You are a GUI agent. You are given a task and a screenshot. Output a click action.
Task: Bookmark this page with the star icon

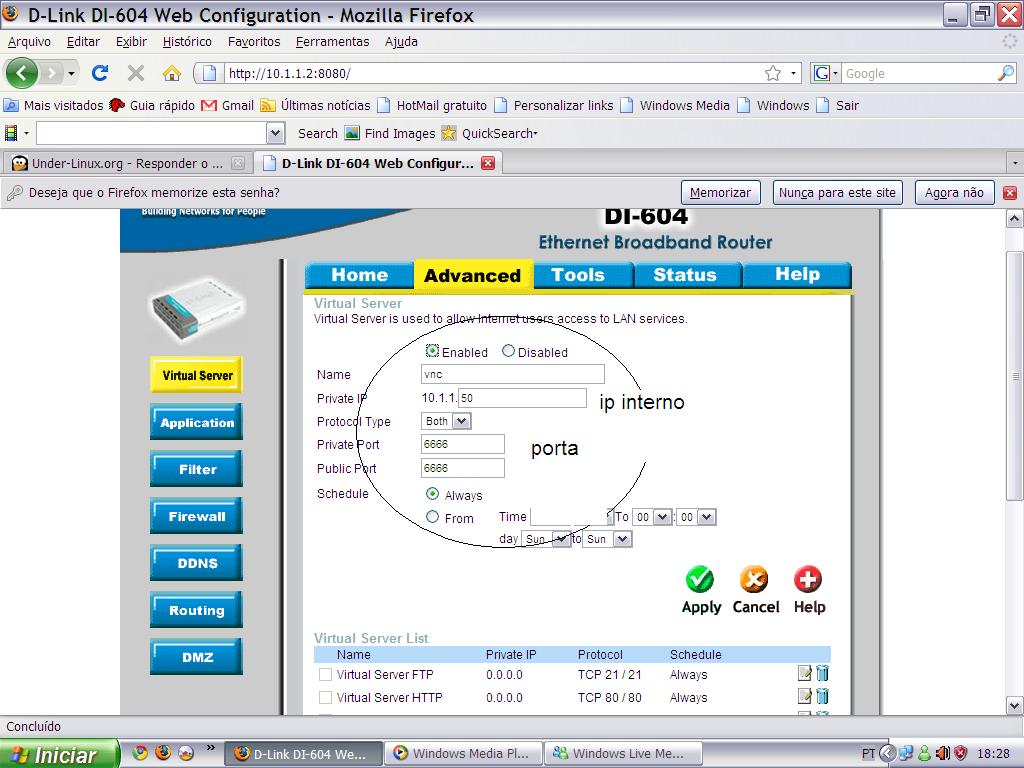click(x=773, y=73)
